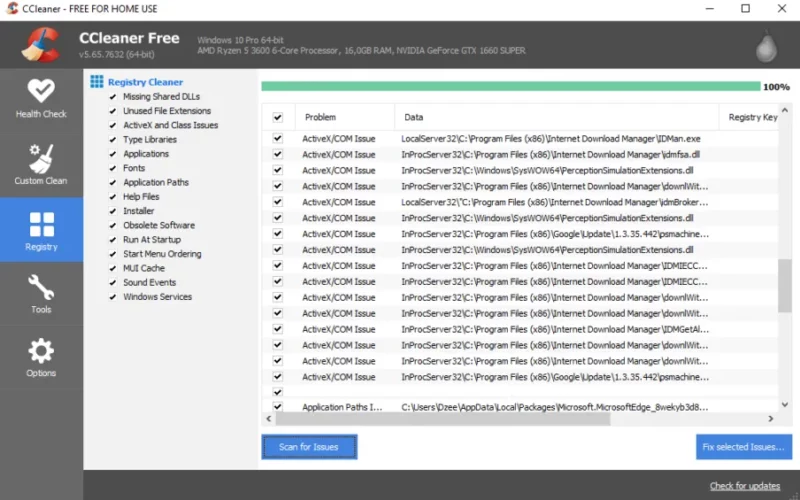Sort by the Problem column header
This screenshot has height=500, width=800.
[x=345, y=117]
